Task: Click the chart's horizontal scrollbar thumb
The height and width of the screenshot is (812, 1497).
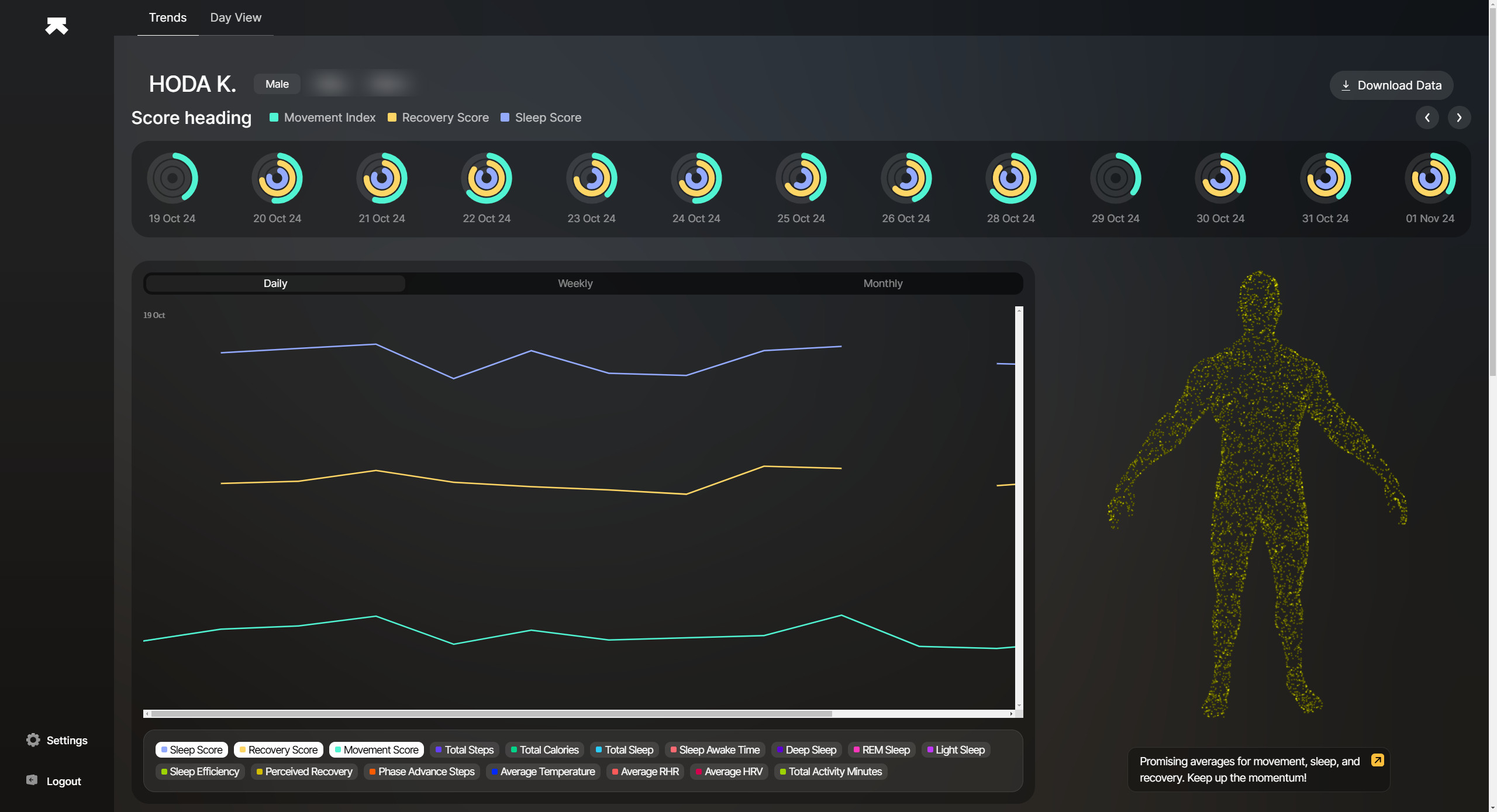Action: (491, 714)
